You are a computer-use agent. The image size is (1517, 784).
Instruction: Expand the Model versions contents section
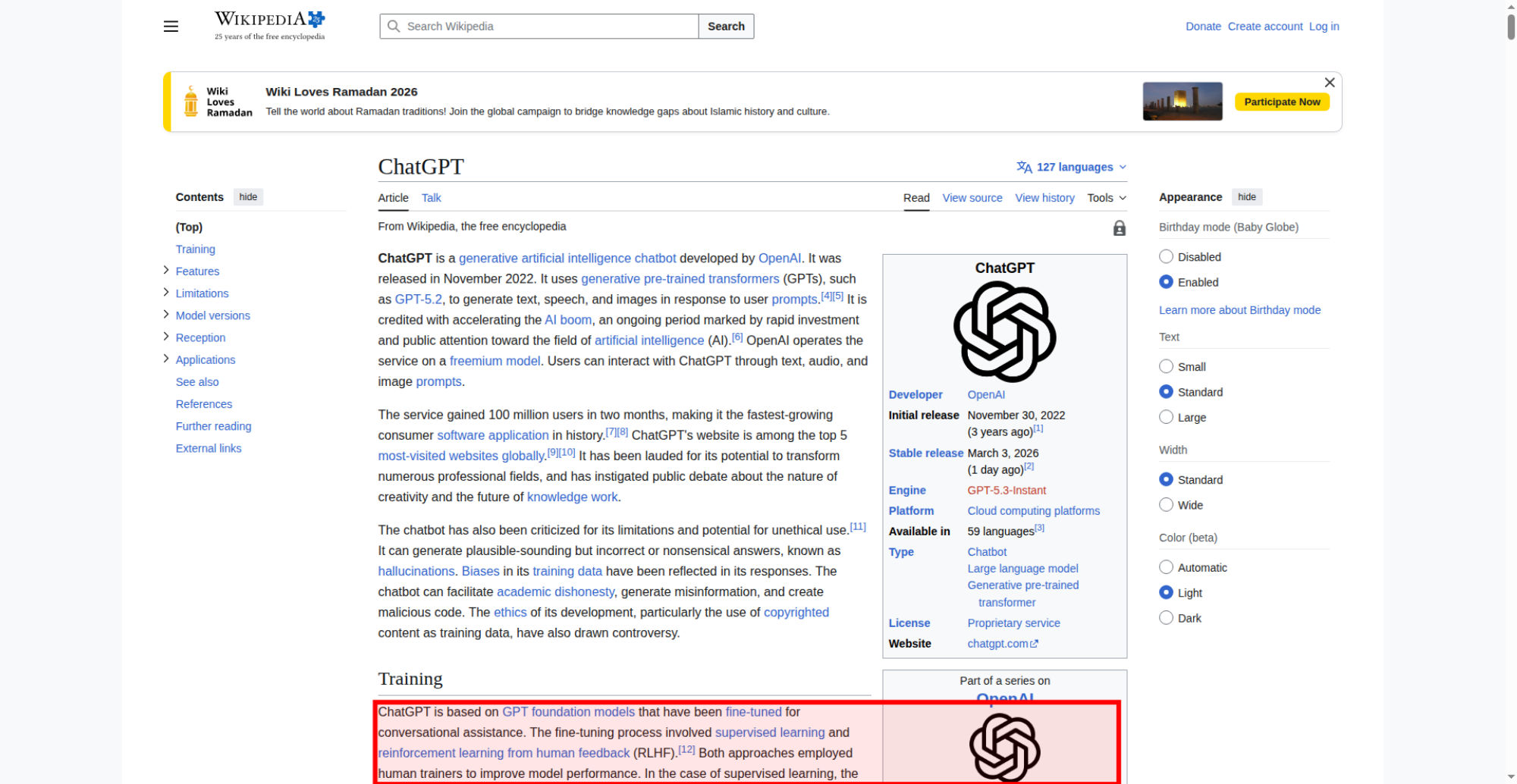(165, 314)
